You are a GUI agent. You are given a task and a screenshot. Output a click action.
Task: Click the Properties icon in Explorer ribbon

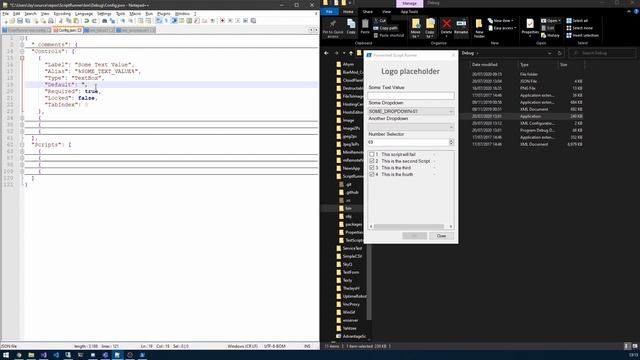point(530,27)
